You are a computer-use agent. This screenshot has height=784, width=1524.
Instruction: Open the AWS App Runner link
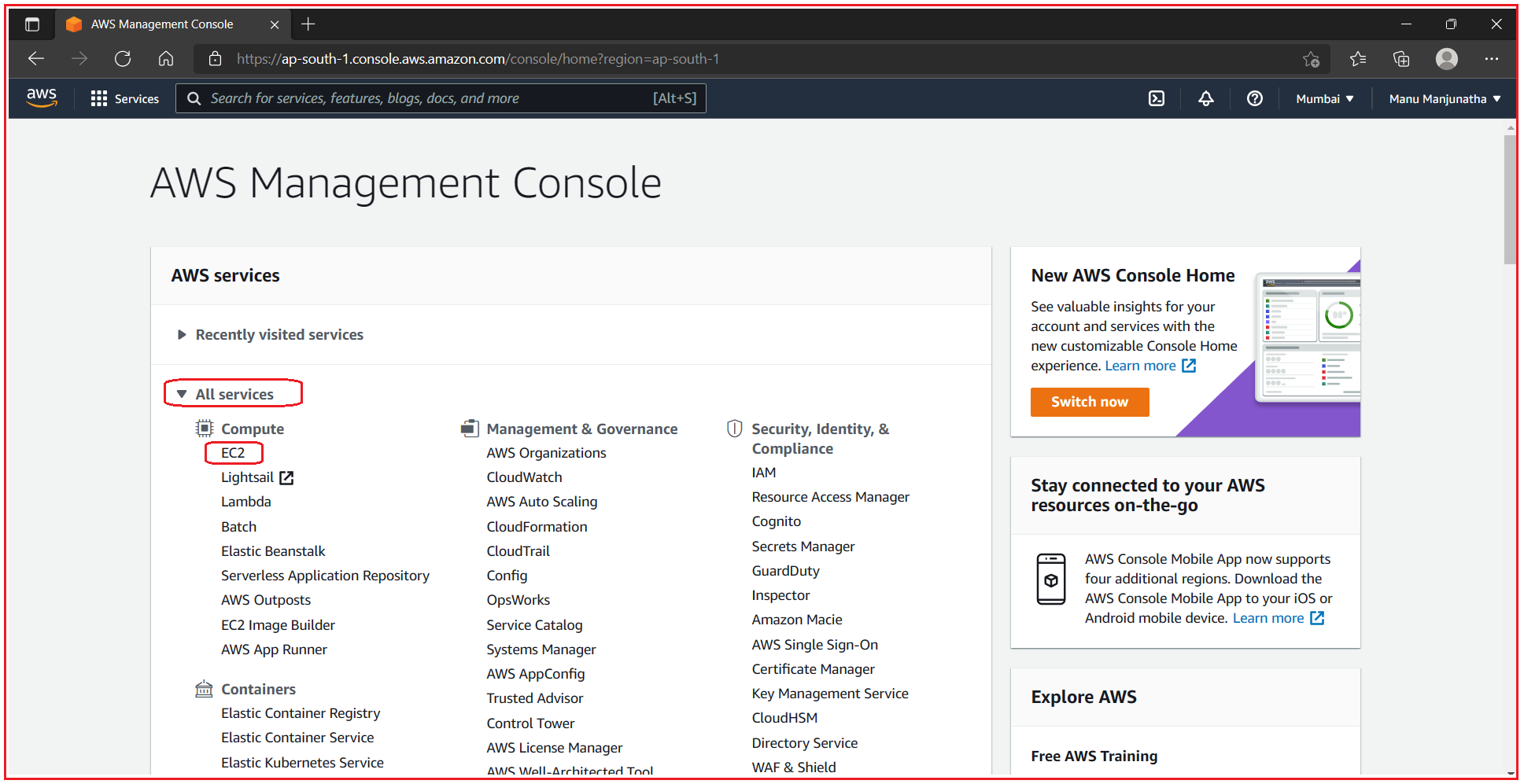(x=274, y=650)
